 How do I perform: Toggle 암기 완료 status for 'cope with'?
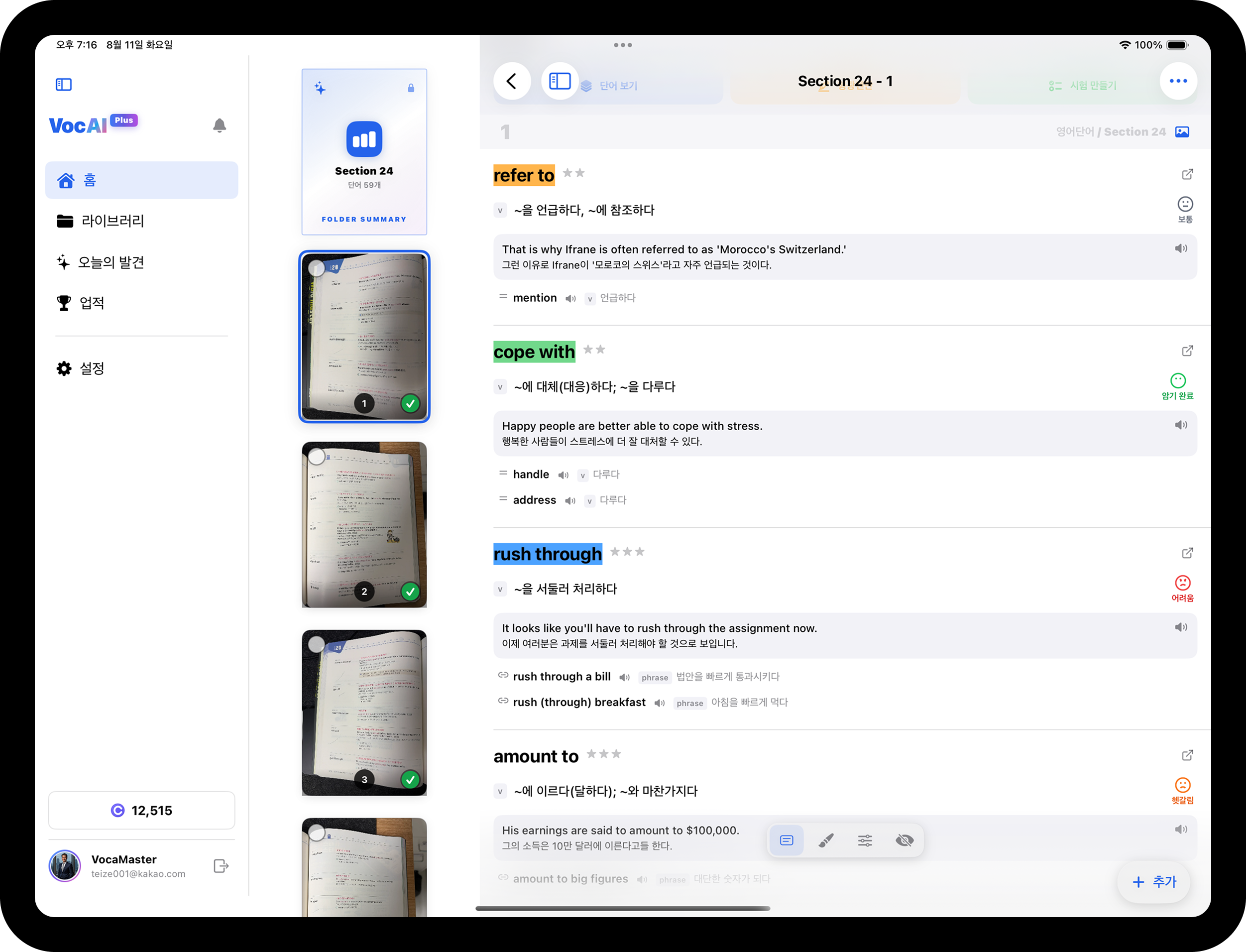1178,386
